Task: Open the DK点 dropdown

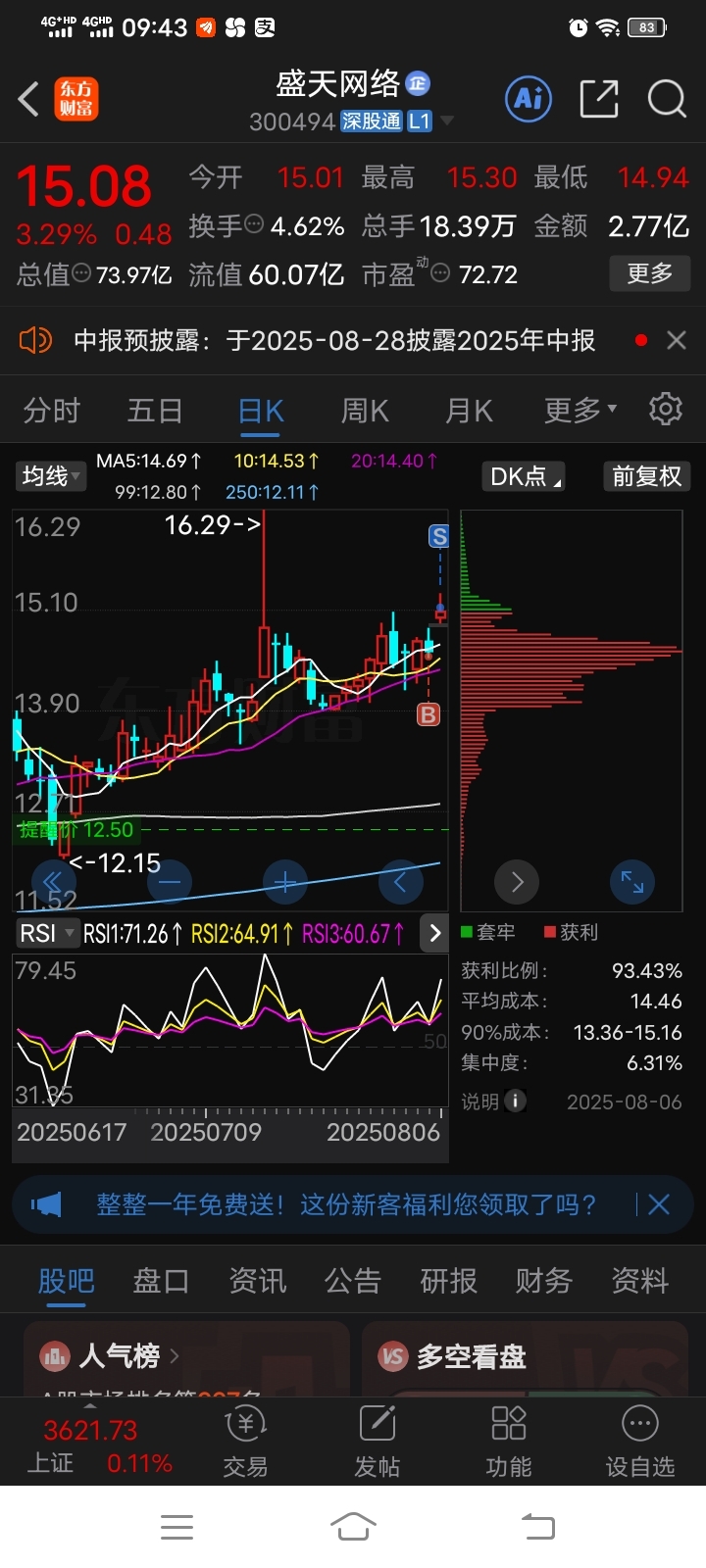Action: [x=525, y=476]
